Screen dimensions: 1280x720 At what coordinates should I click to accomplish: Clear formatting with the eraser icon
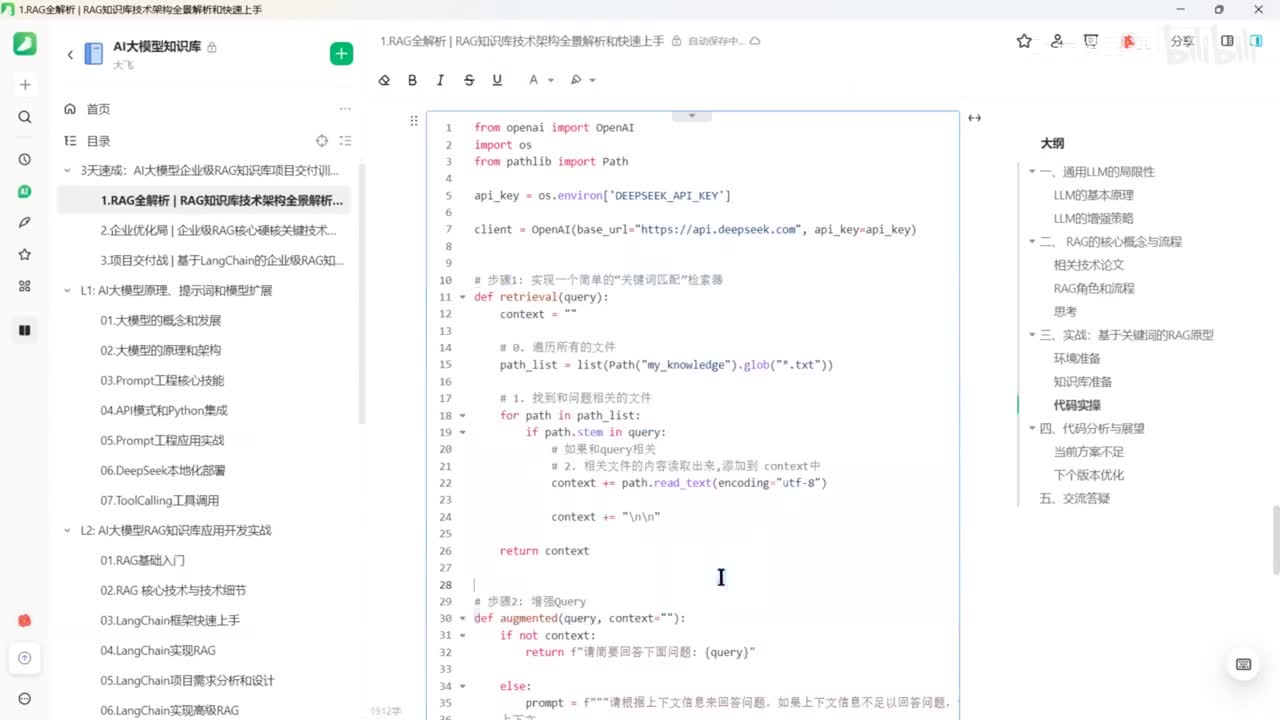384,80
